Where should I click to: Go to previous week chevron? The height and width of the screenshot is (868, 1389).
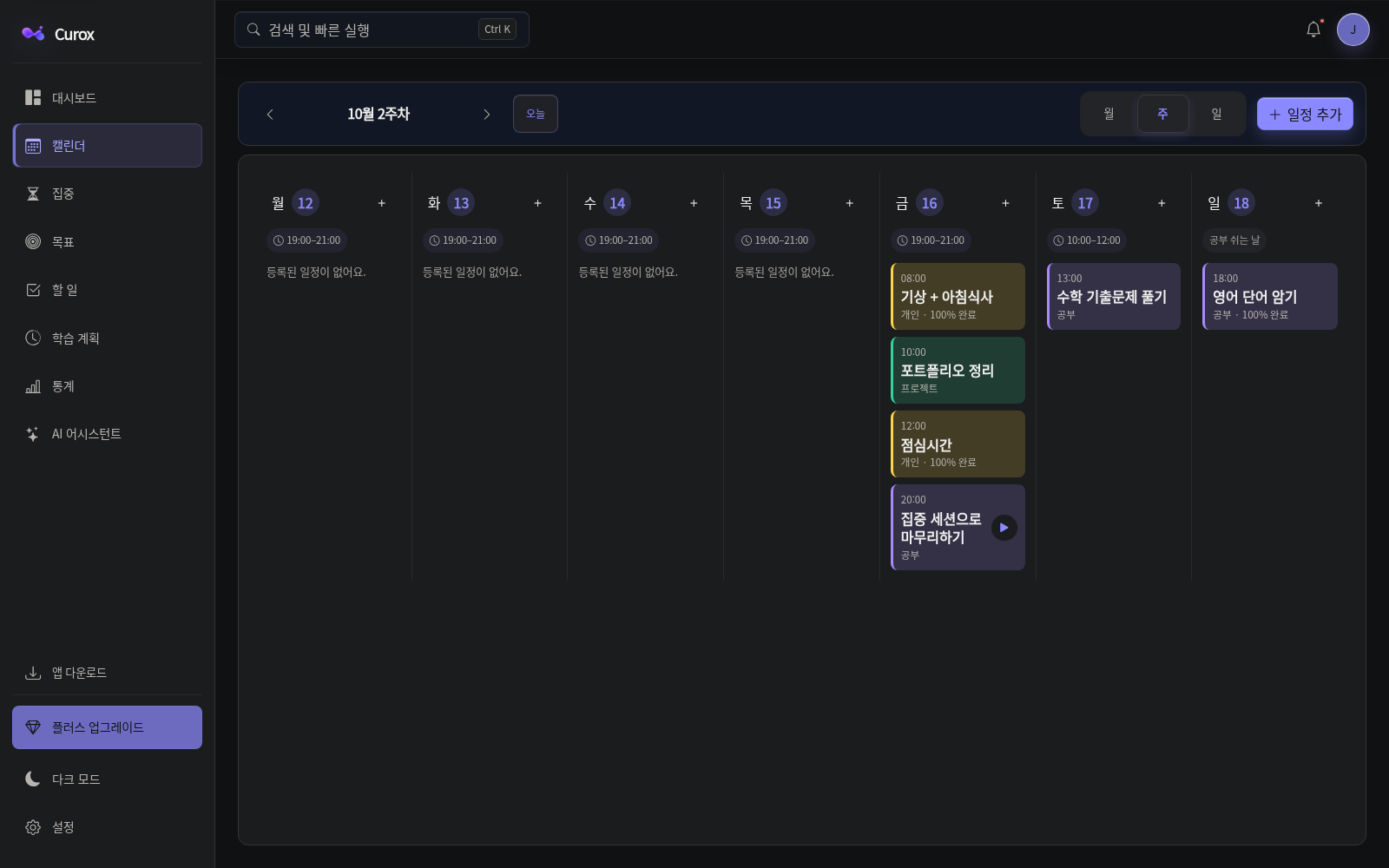pyautogui.click(x=270, y=114)
